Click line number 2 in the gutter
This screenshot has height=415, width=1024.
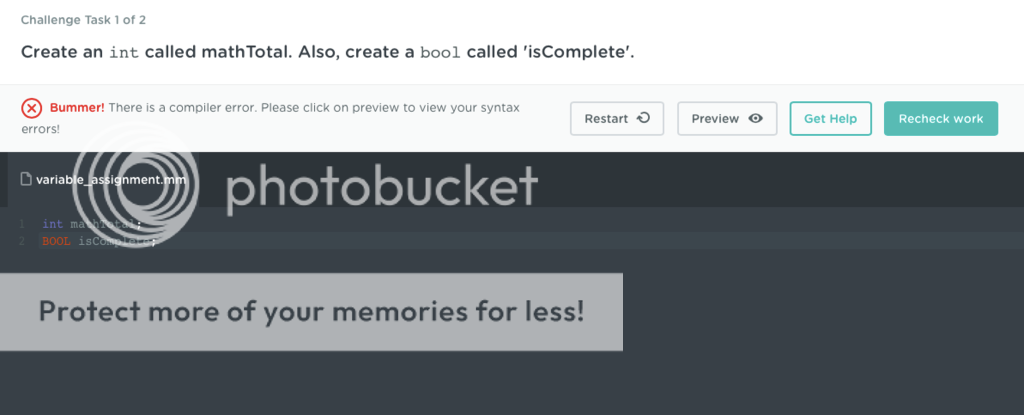click(21, 241)
